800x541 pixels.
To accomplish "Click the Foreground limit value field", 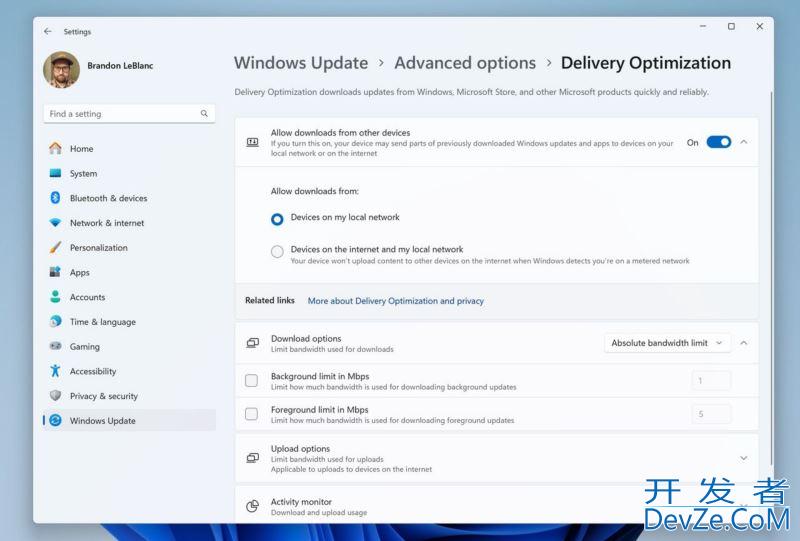I will tap(711, 414).
